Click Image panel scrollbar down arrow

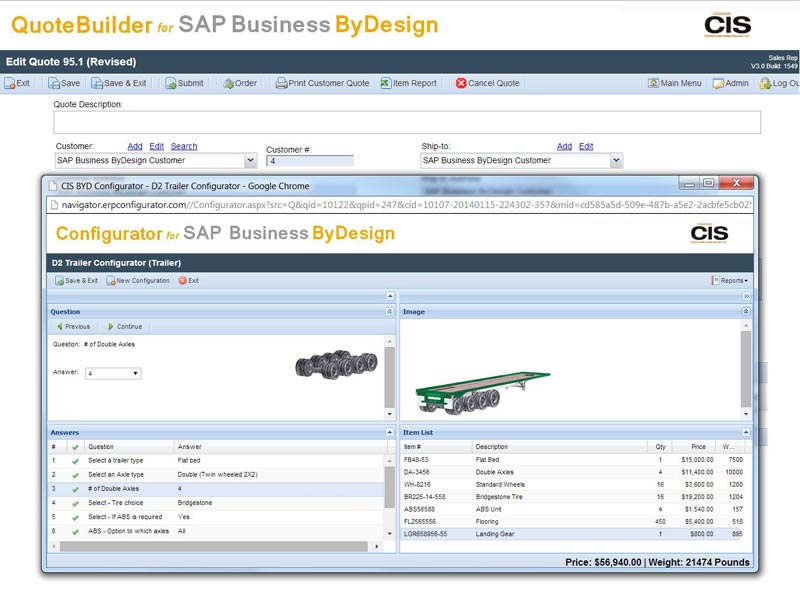(x=746, y=414)
